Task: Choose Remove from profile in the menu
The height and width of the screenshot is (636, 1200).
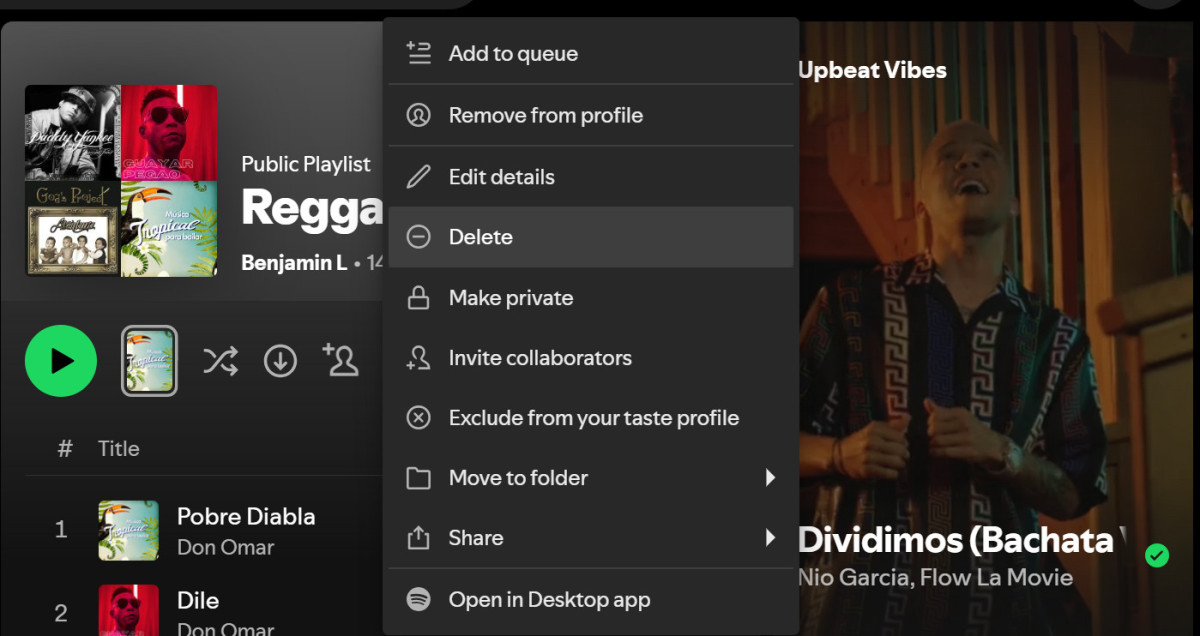Action: [545, 115]
